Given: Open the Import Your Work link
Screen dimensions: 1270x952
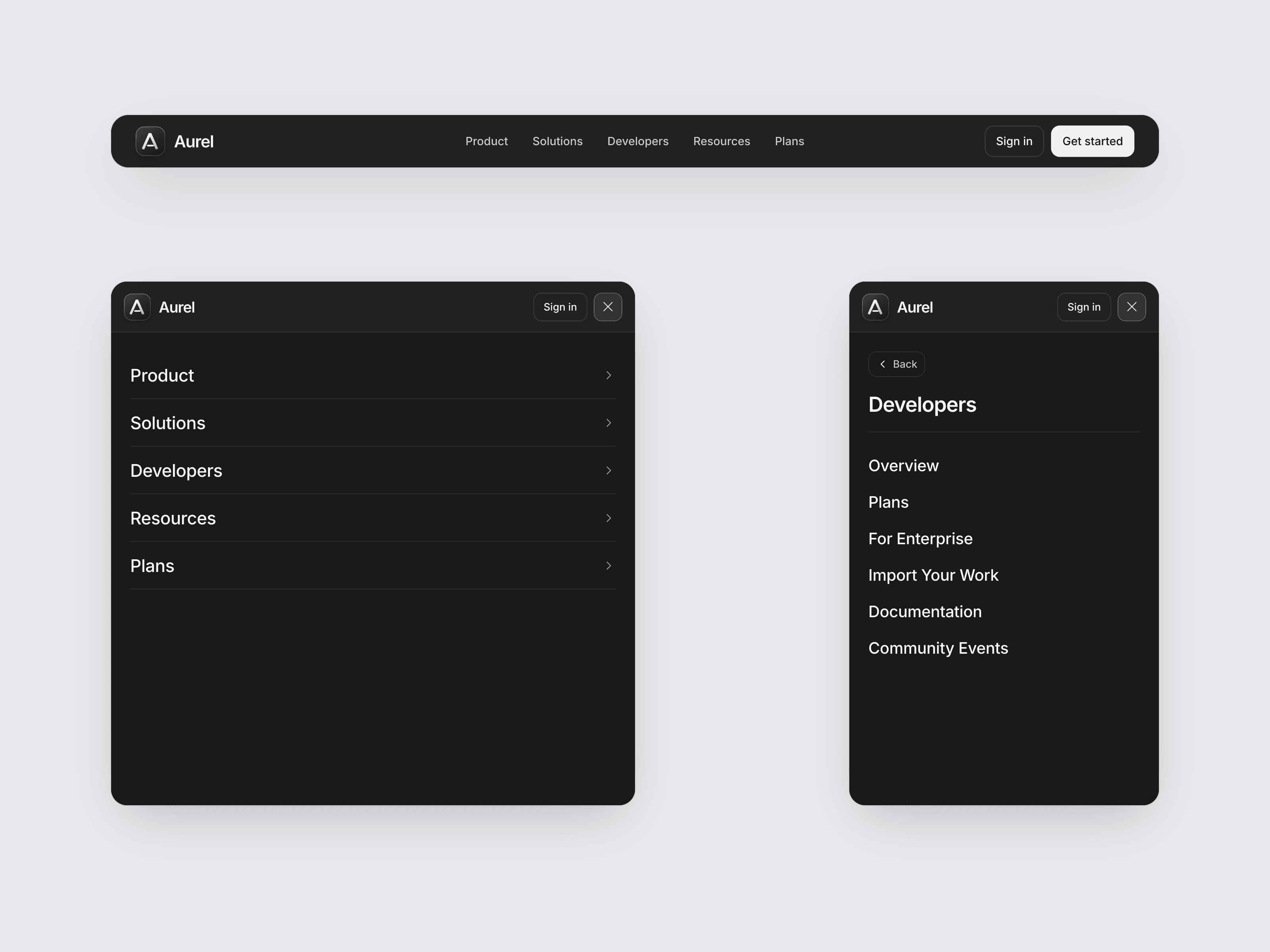Looking at the screenshot, I should click(x=933, y=575).
